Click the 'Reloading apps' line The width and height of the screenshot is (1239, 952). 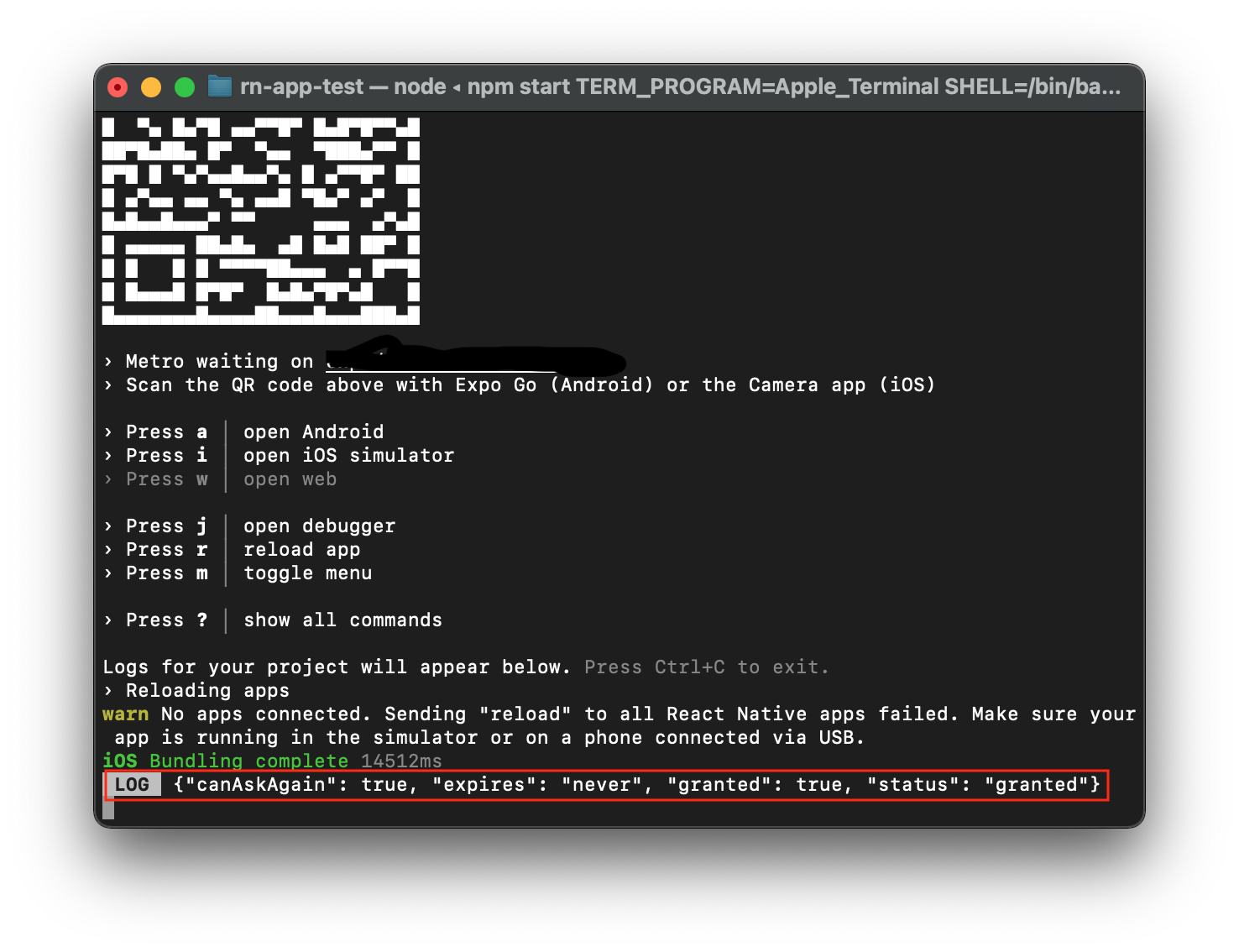[196, 690]
